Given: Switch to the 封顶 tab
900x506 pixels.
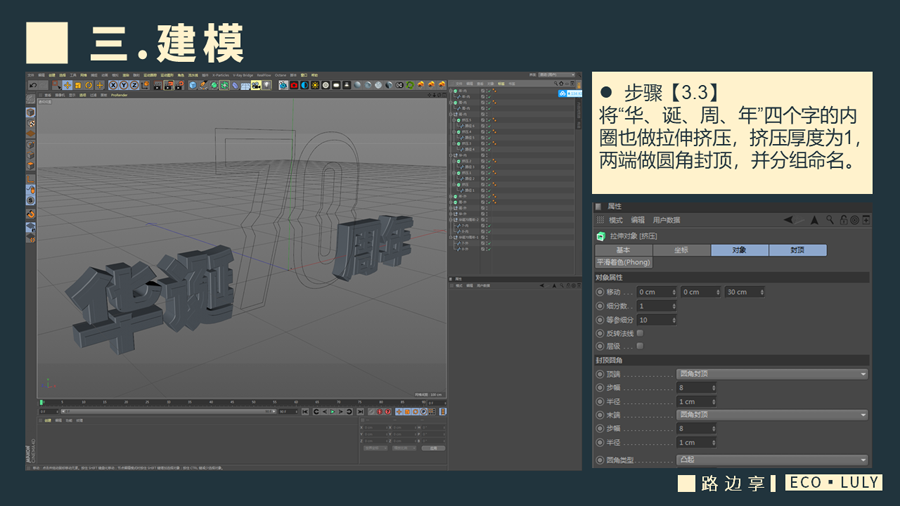Looking at the screenshot, I should click(797, 250).
